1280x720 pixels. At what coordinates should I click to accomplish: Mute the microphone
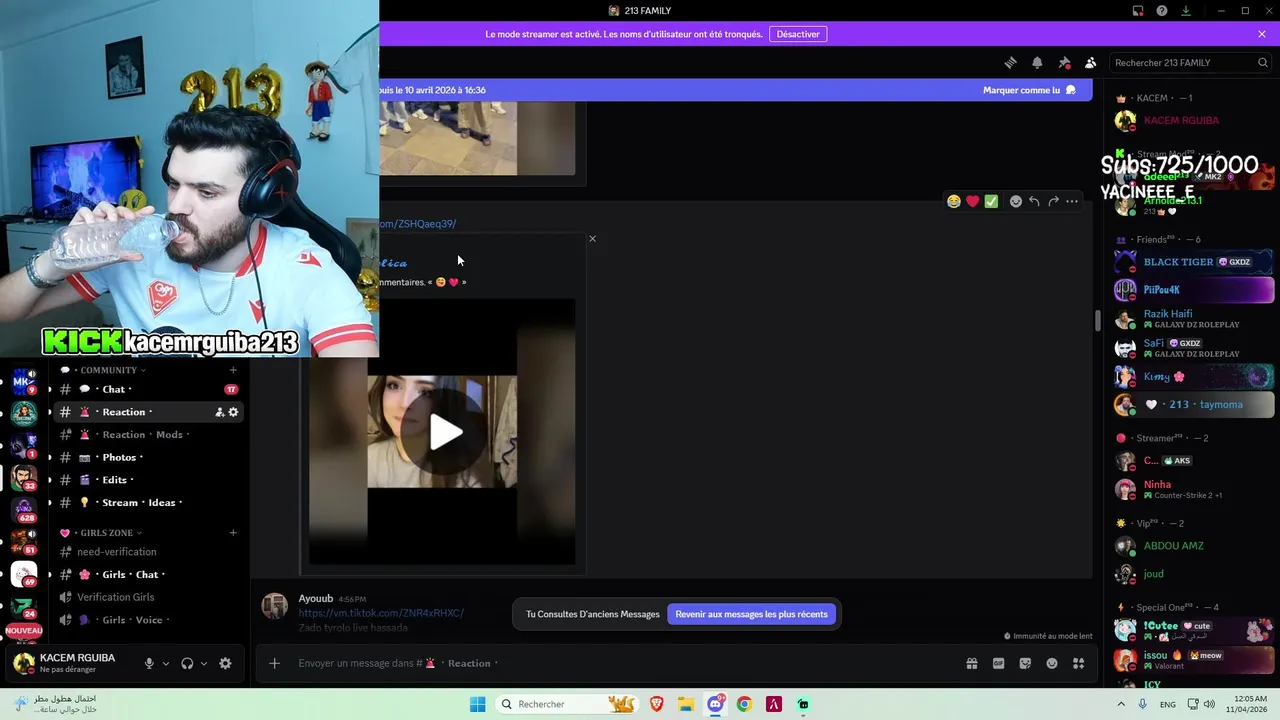149,663
